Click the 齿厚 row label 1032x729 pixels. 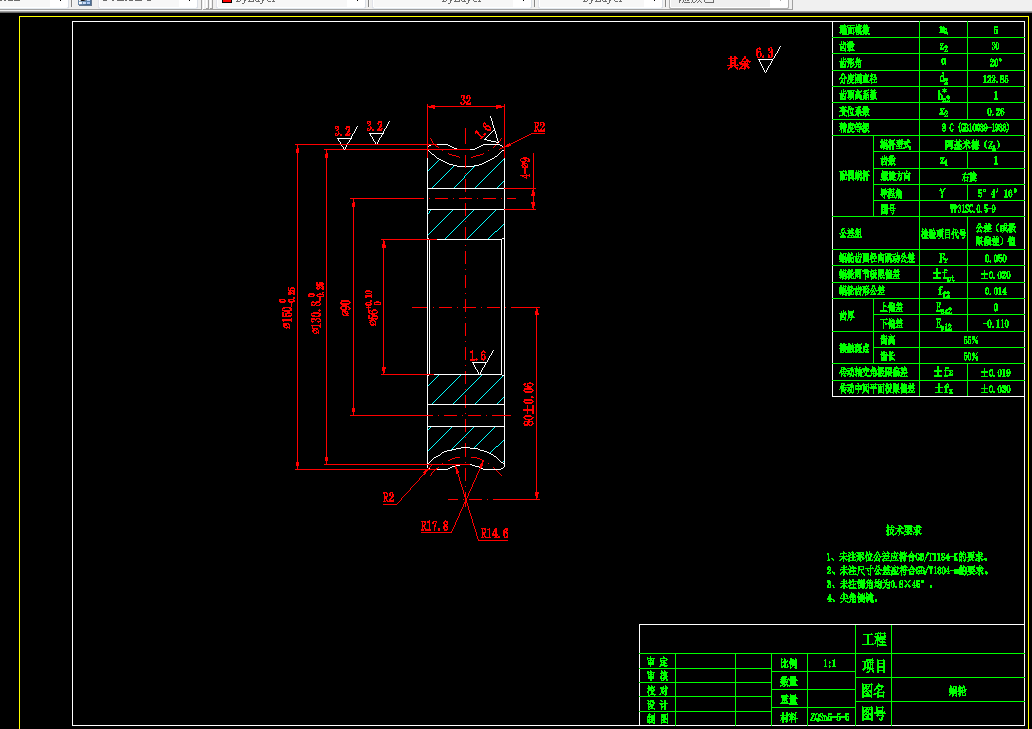846,316
